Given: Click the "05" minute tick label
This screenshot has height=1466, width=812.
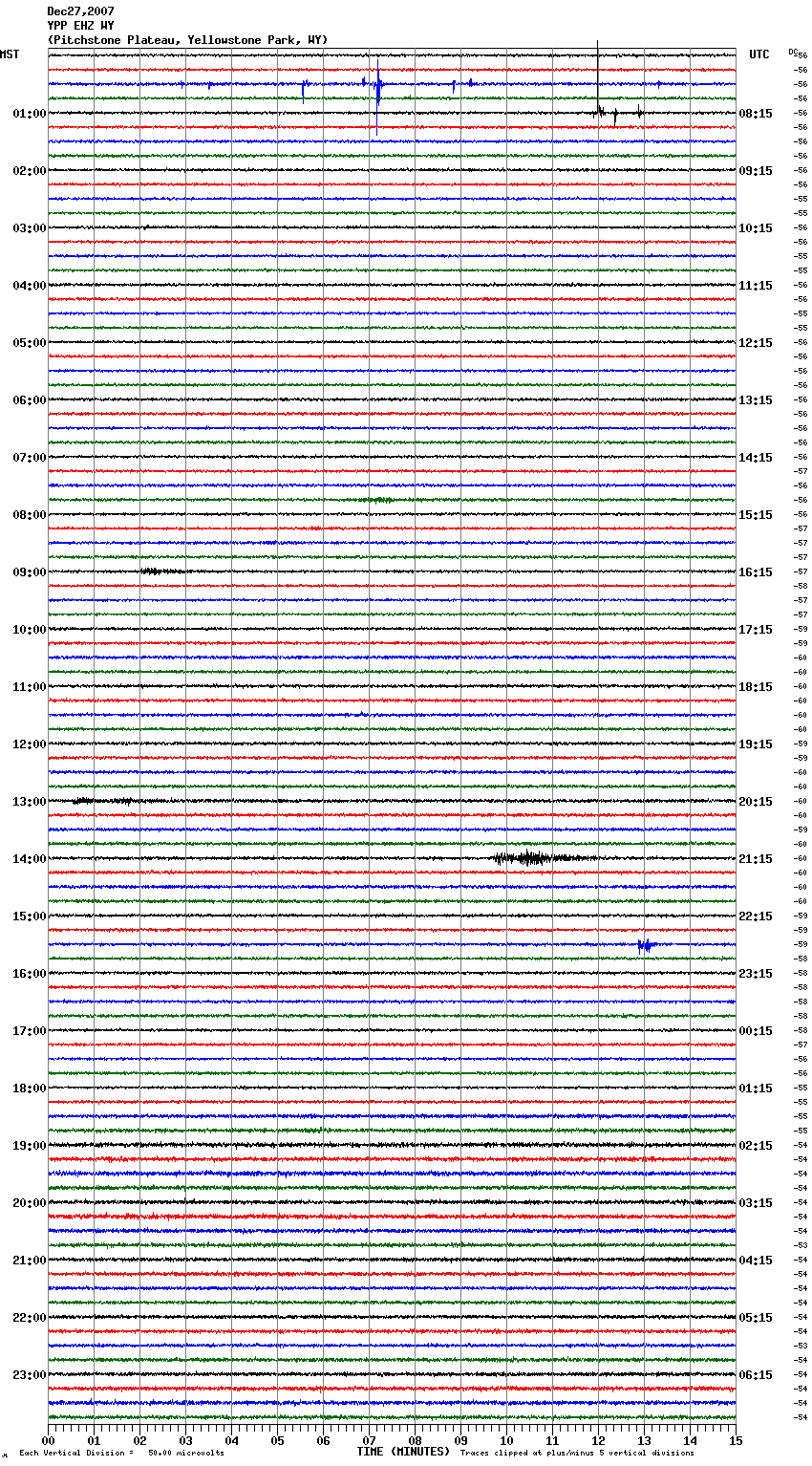Looking at the screenshot, I should (277, 1440).
